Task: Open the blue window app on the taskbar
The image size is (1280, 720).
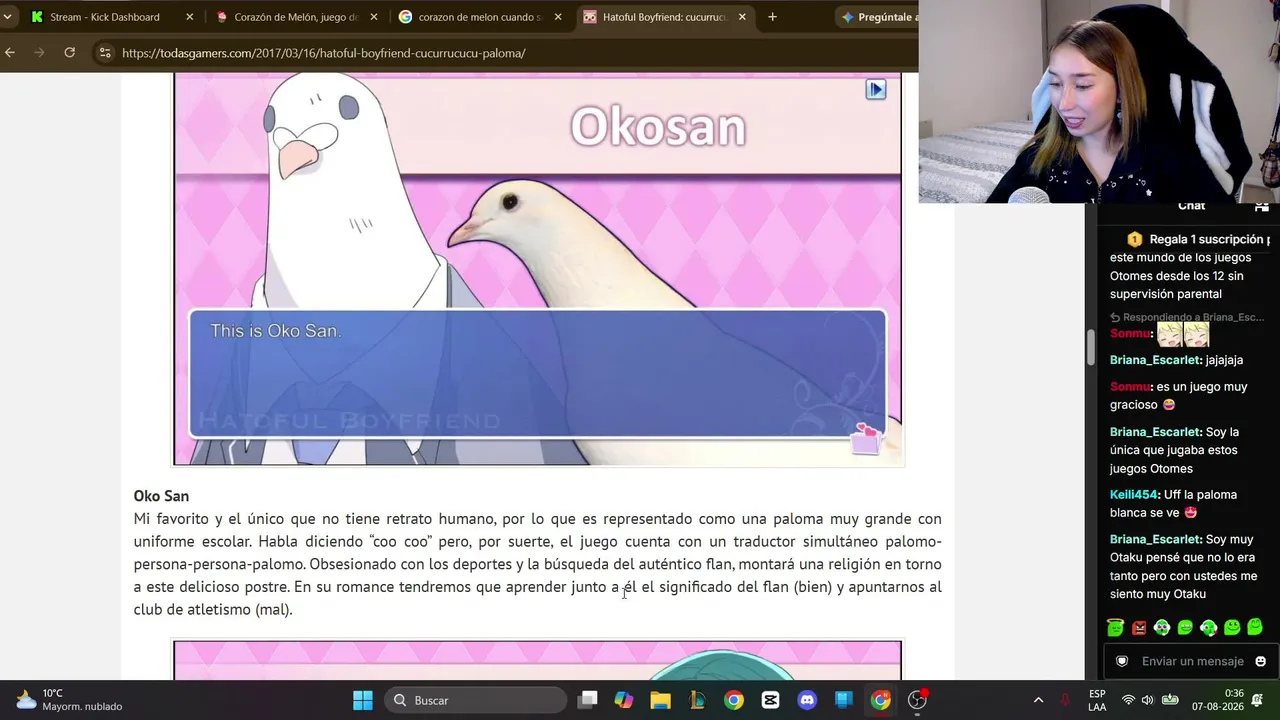Action: [844, 700]
